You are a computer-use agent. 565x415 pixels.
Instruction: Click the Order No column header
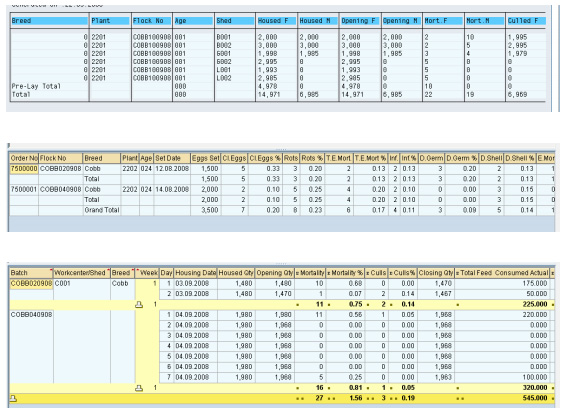click(24, 158)
